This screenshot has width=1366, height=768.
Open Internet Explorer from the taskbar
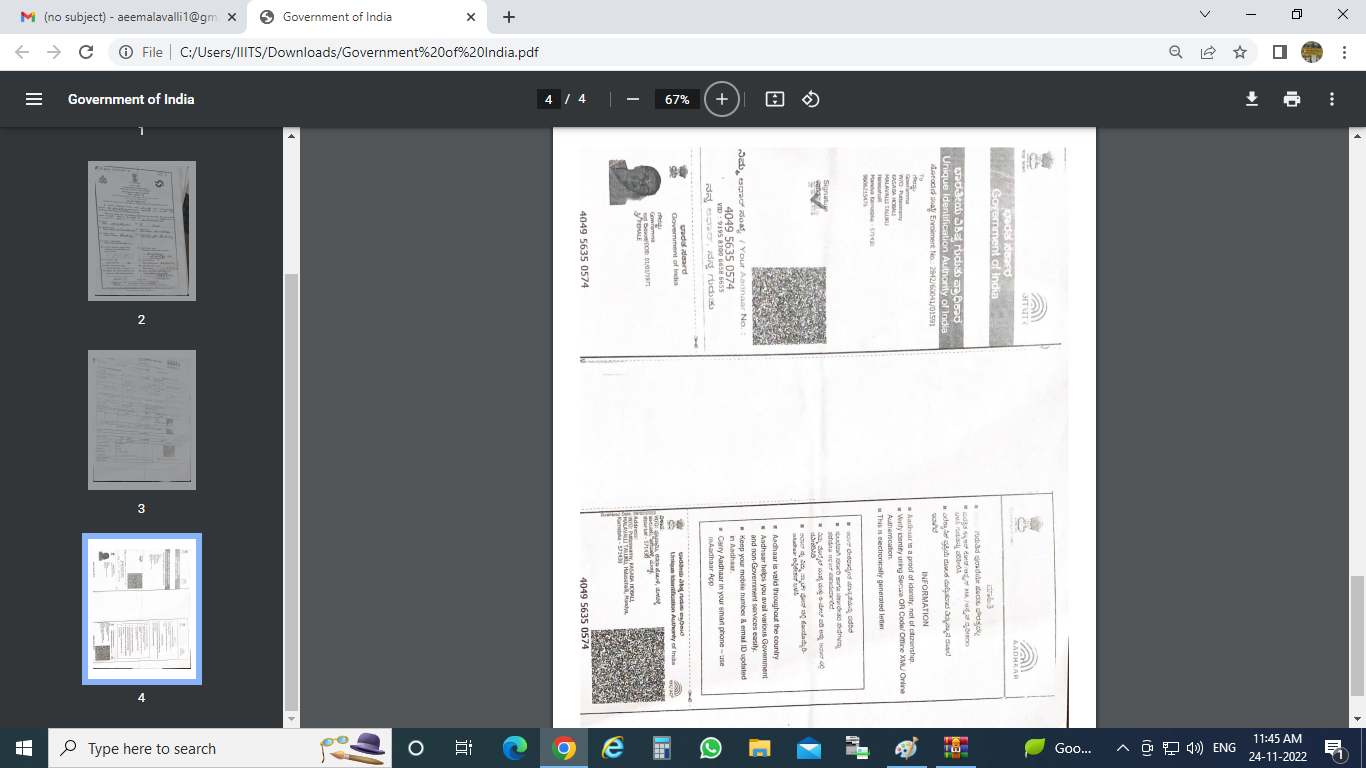tap(613, 748)
